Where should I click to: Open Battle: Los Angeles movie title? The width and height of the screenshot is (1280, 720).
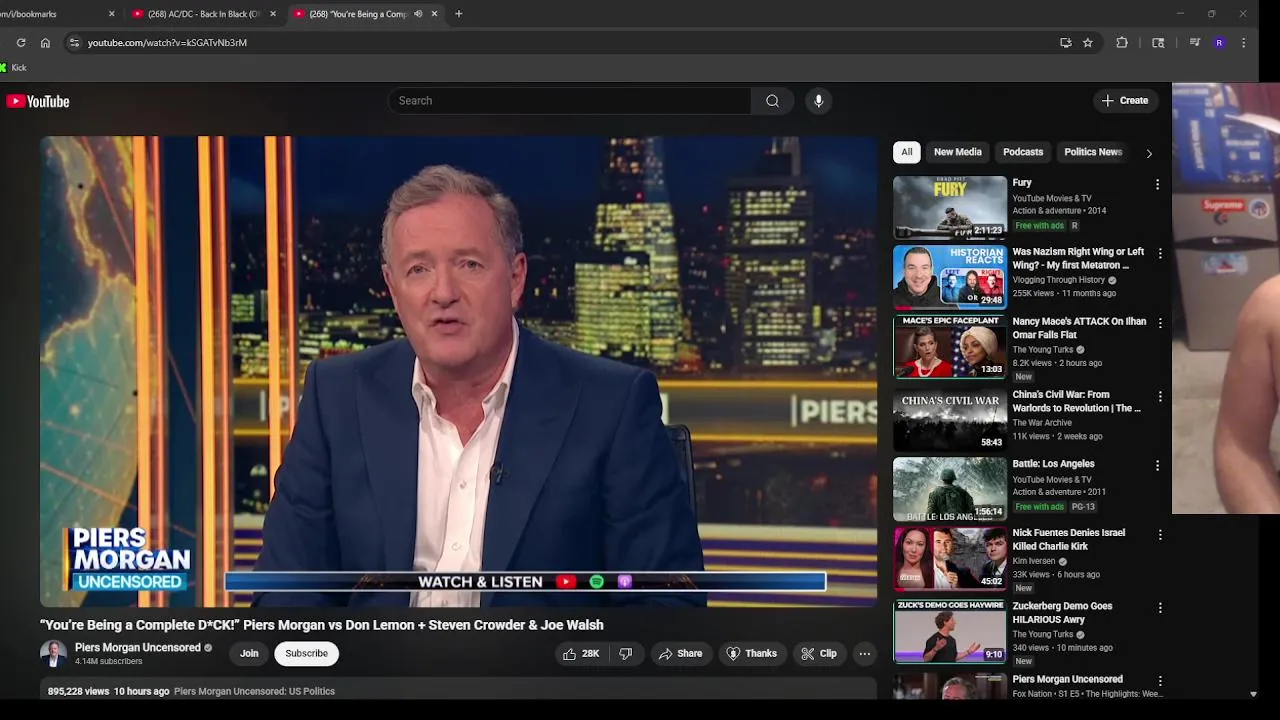point(1053,464)
